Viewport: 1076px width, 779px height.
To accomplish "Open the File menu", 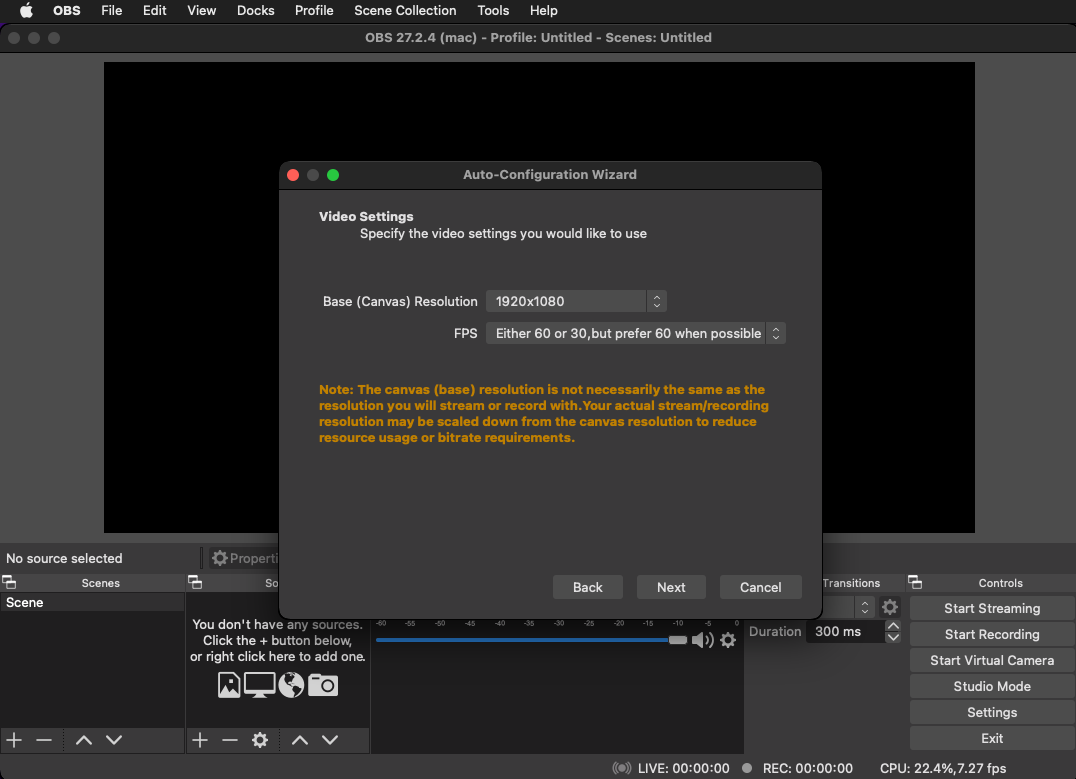I will point(111,10).
